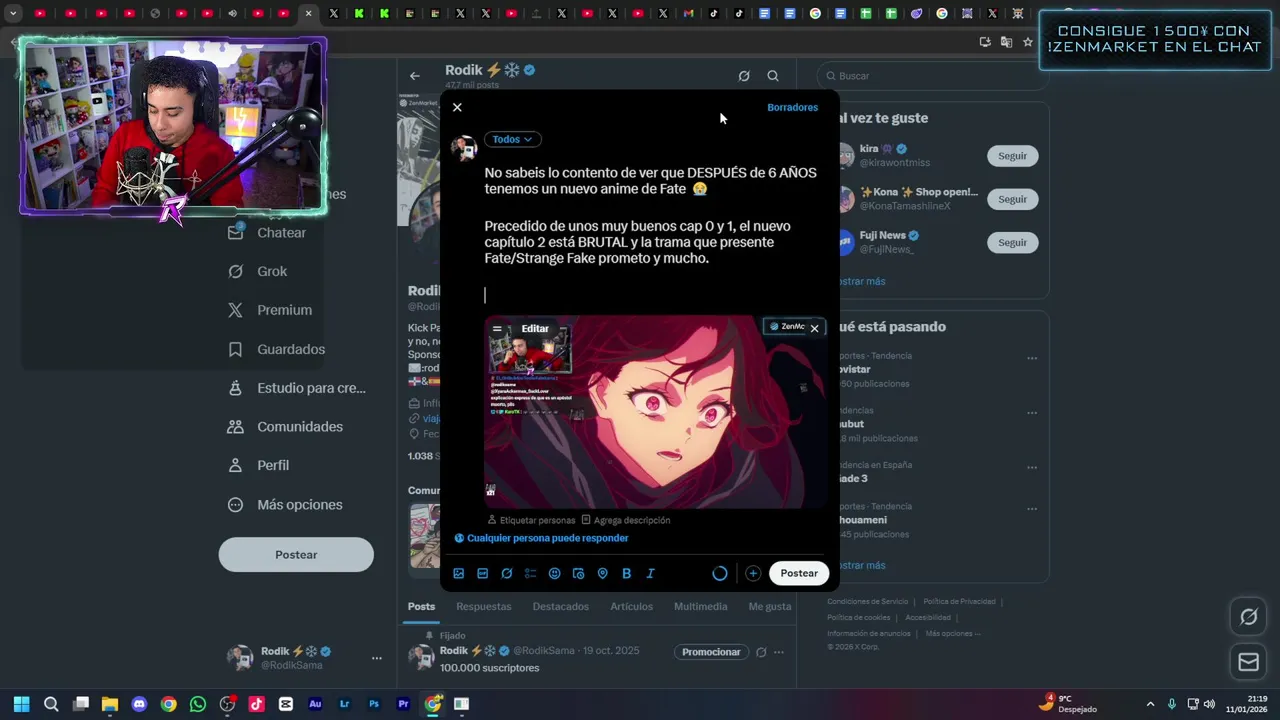Expand the Todos audience dropdown
This screenshot has height=720, width=1280.
(x=512, y=139)
